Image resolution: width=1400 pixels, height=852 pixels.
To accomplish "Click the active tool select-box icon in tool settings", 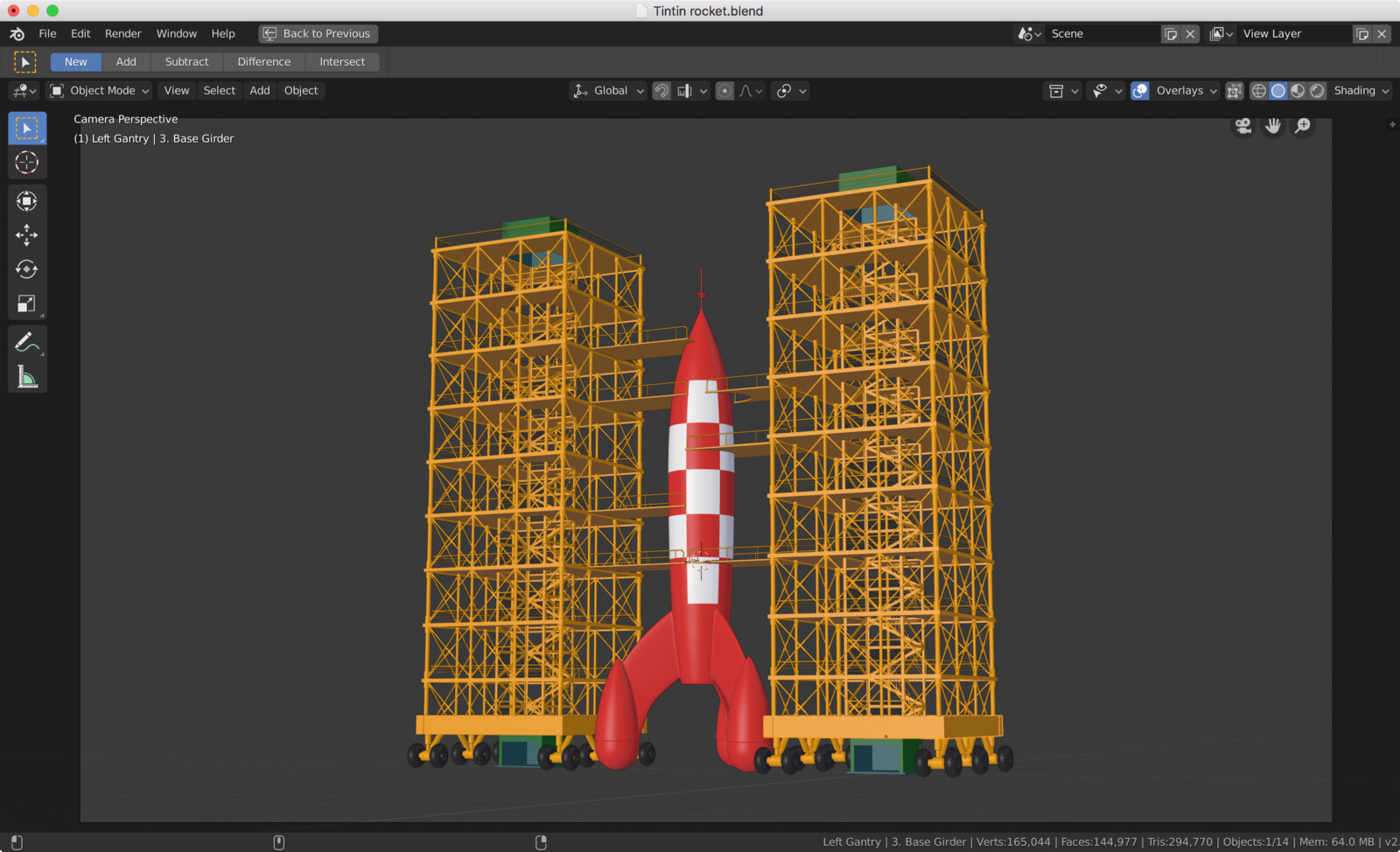I will point(24,62).
